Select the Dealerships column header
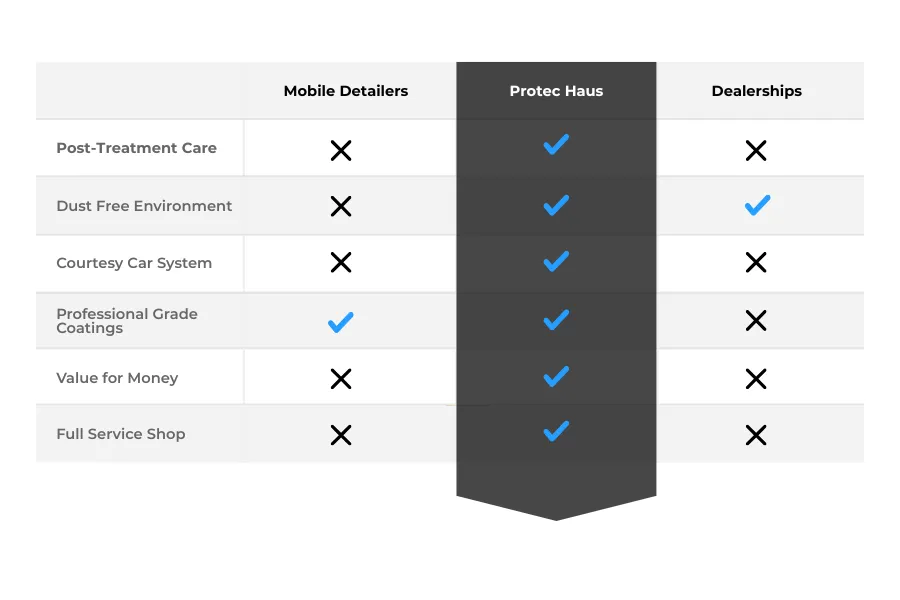This screenshot has width=900, height=600. point(757,91)
